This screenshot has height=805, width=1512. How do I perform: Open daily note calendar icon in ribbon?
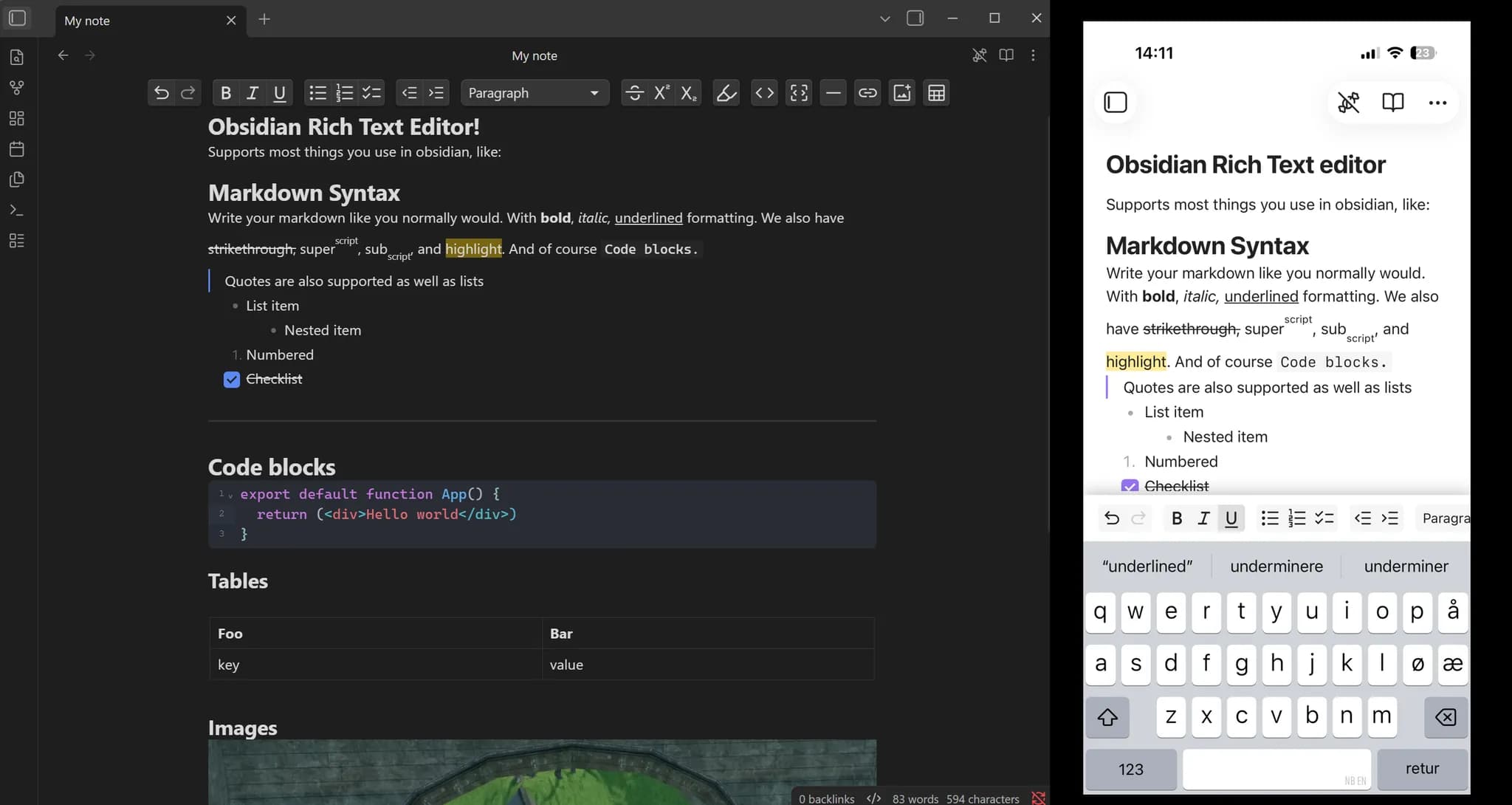click(x=17, y=149)
